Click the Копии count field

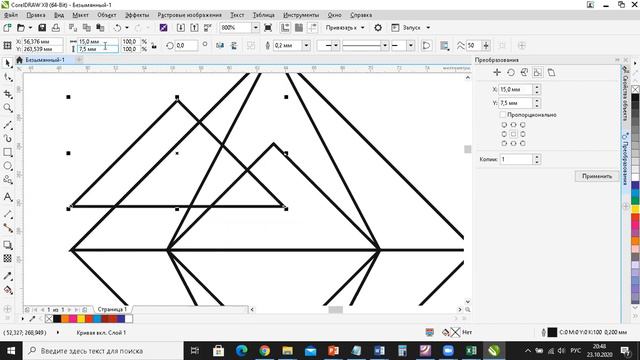[516, 159]
